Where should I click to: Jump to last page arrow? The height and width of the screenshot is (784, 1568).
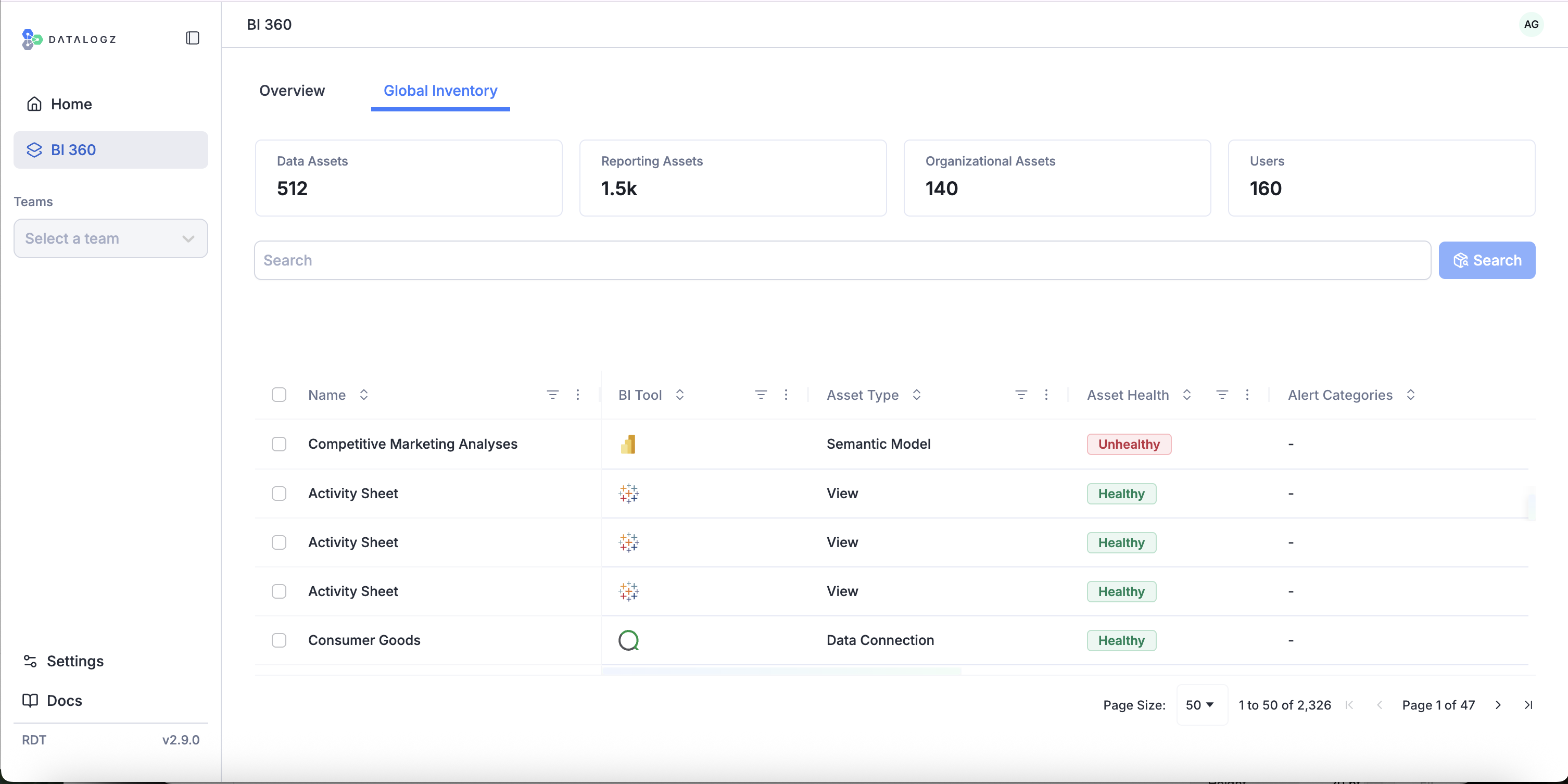[1528, 705]
